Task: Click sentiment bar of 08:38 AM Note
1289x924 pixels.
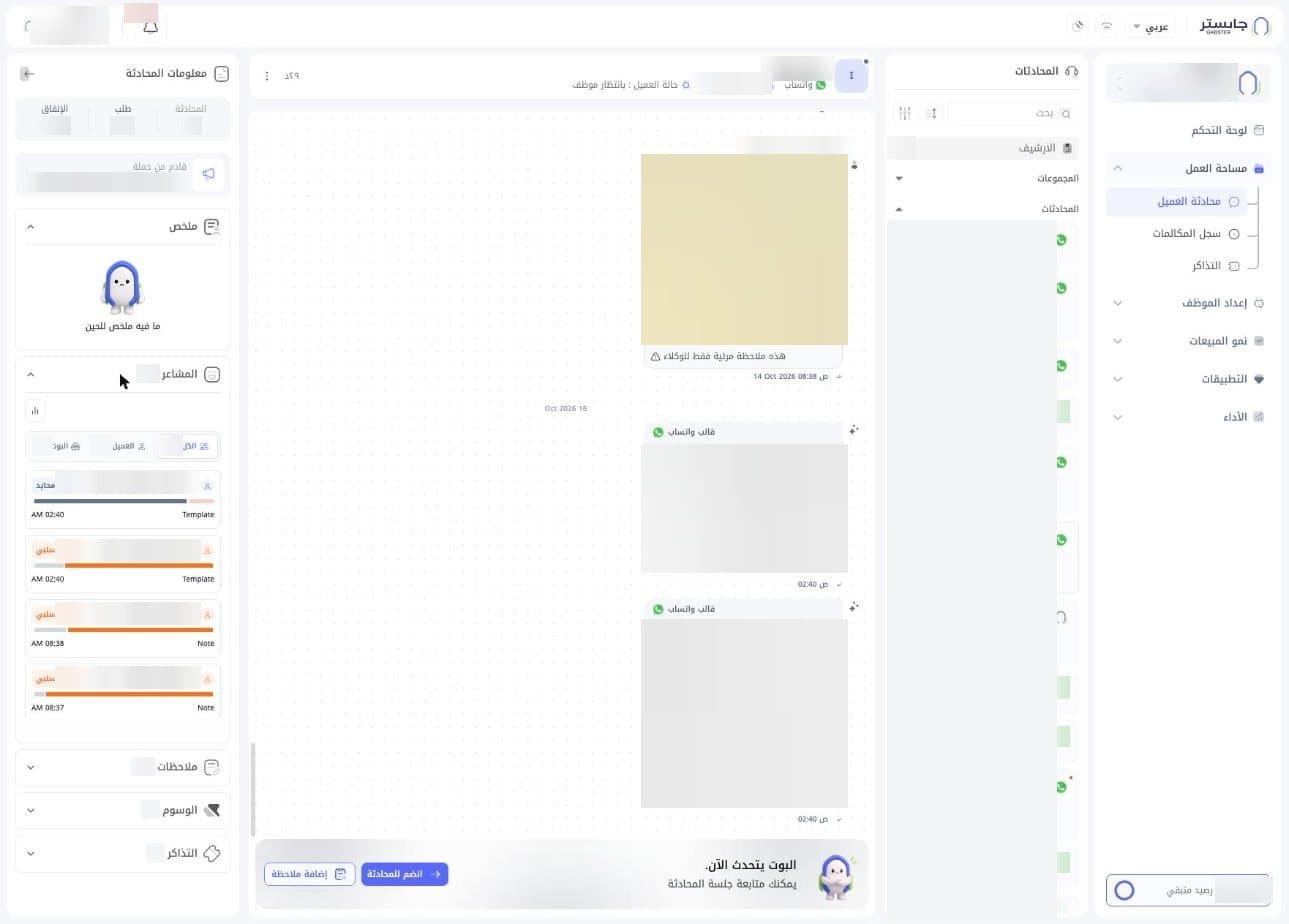Action: (123, 628)
